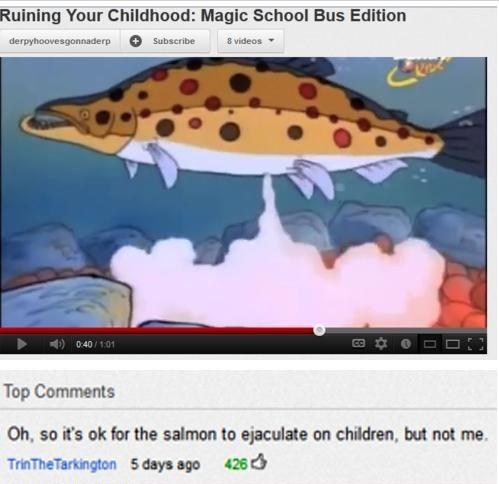Click the Top Comments heading
This screenshot has height=484, width=499.
click(x=59, y=391)
